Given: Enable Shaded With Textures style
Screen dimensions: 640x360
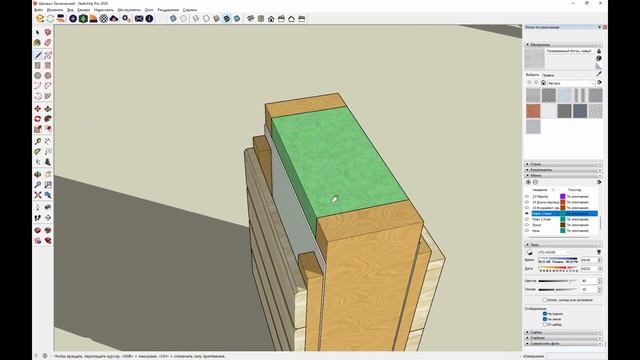Looking at the screenshot, I should 227,19.
